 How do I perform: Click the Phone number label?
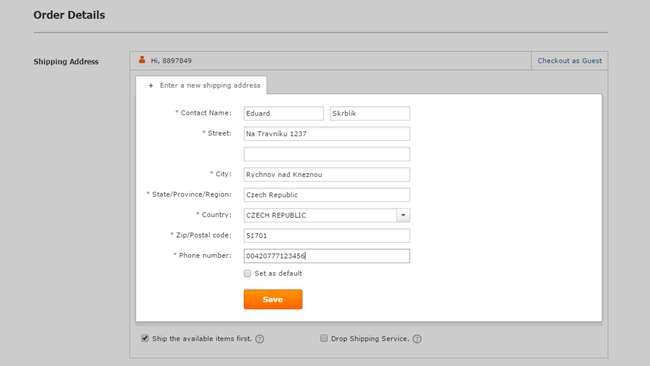[x=202, y=255]
